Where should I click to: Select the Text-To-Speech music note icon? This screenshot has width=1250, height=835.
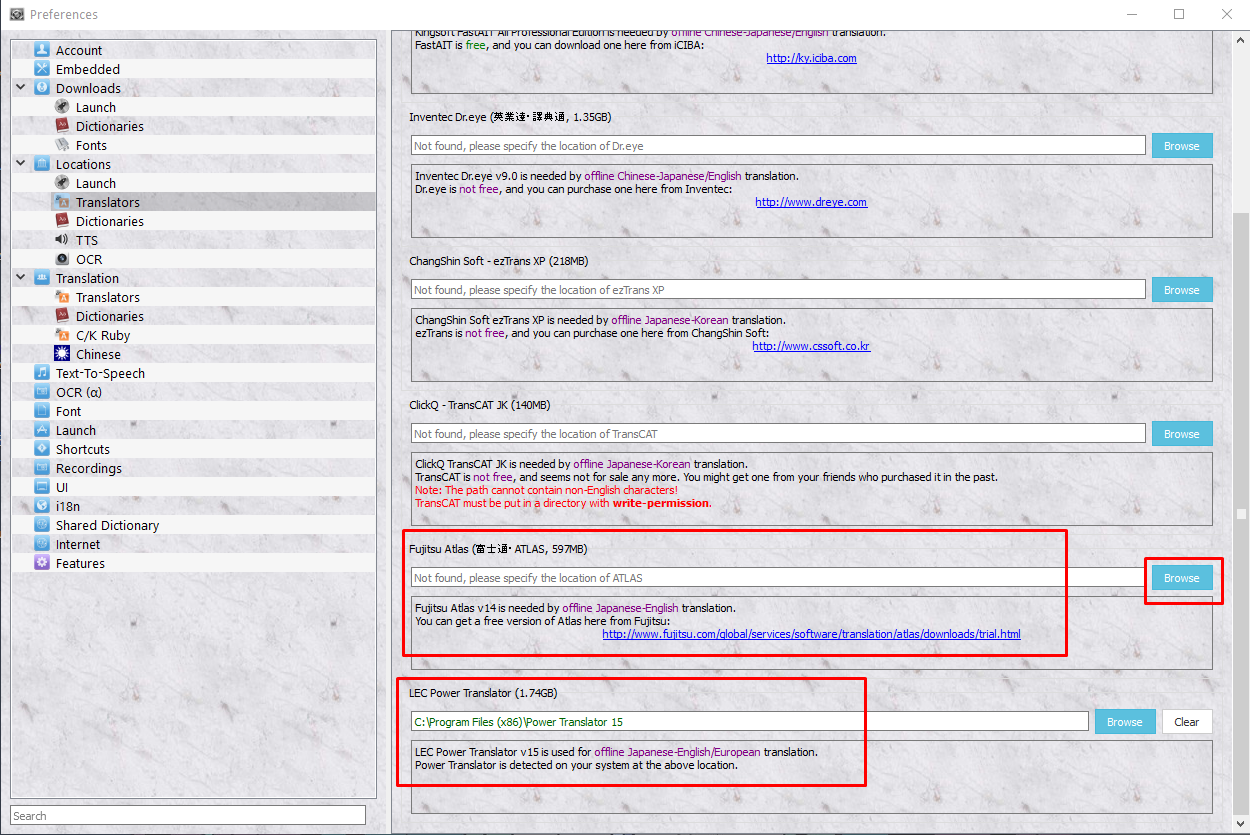point(42,373)
